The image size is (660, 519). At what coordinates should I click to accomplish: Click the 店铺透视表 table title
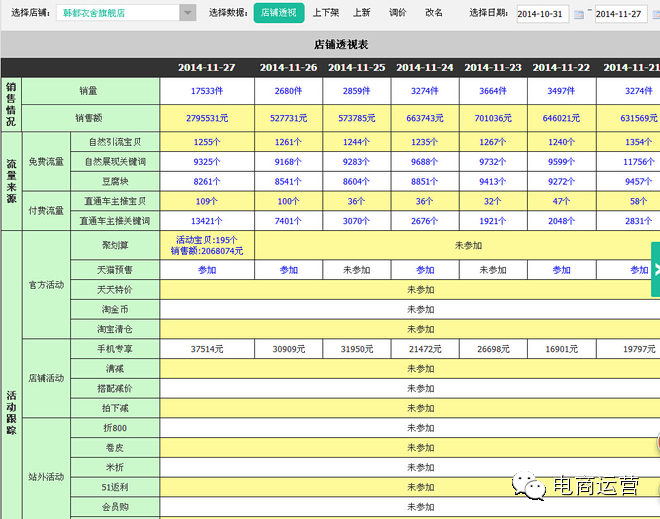[341, 45]
